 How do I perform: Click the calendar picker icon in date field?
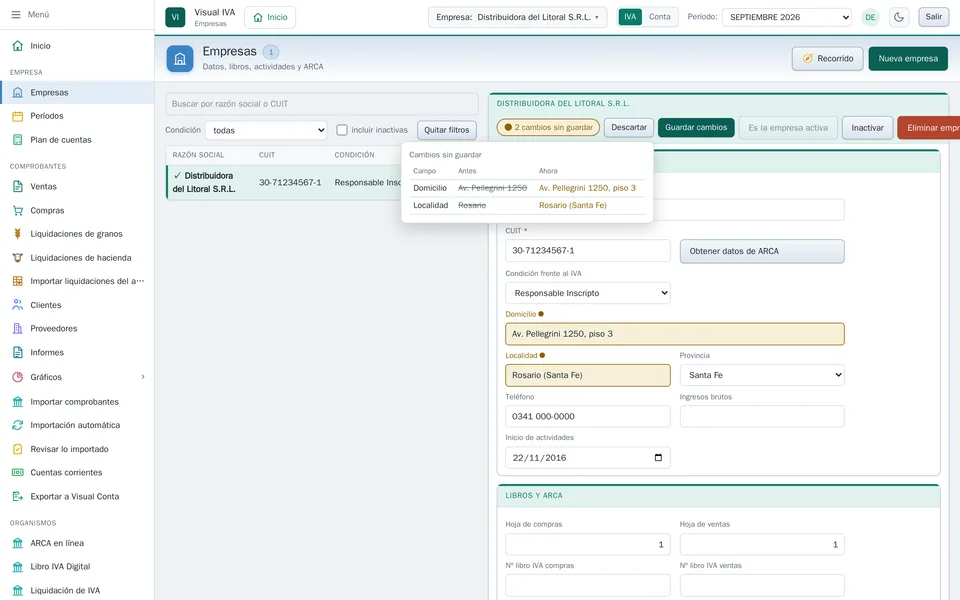(658, 457)
